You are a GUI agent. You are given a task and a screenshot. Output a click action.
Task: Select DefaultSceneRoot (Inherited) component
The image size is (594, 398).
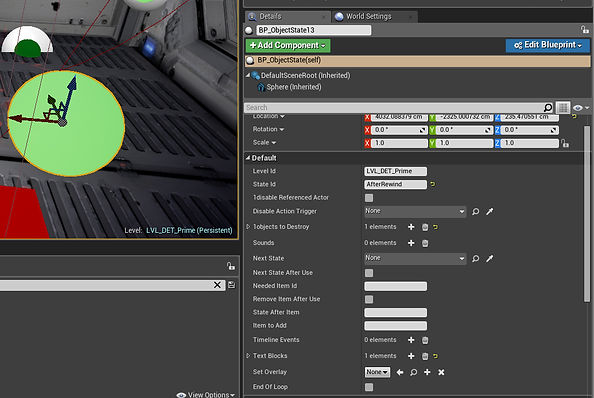305,75
